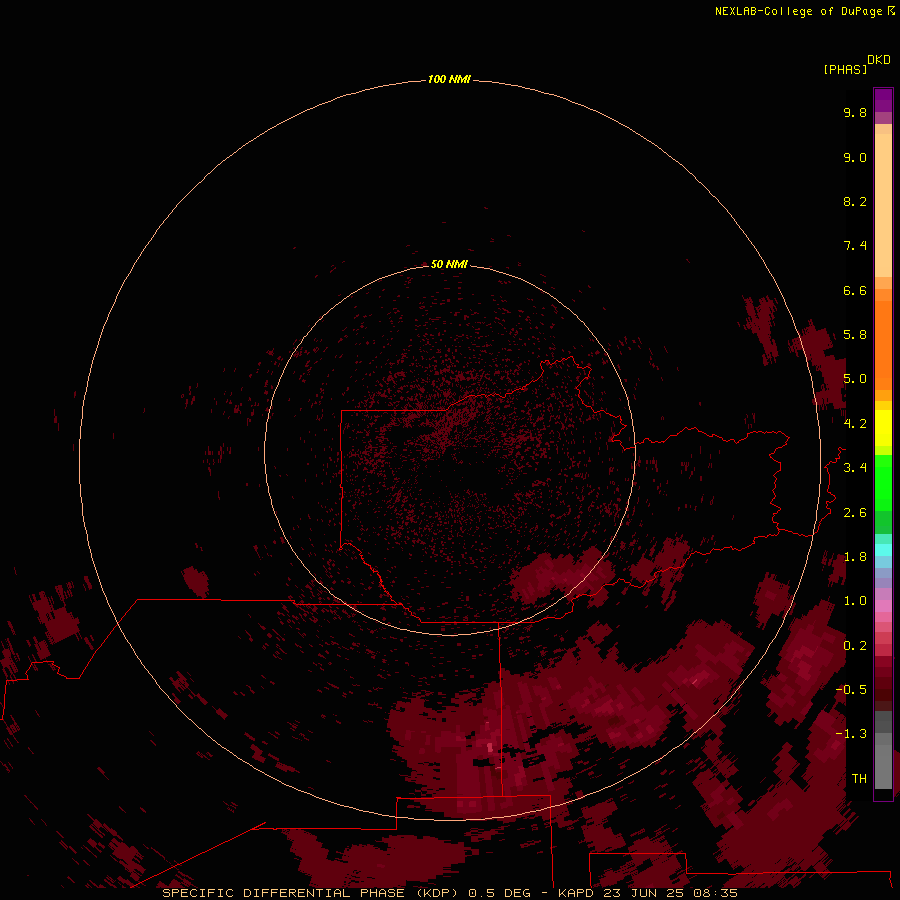Click the 1.0 scale value
Viewport: 900px width, 900px height.
[x=855, y=601]
